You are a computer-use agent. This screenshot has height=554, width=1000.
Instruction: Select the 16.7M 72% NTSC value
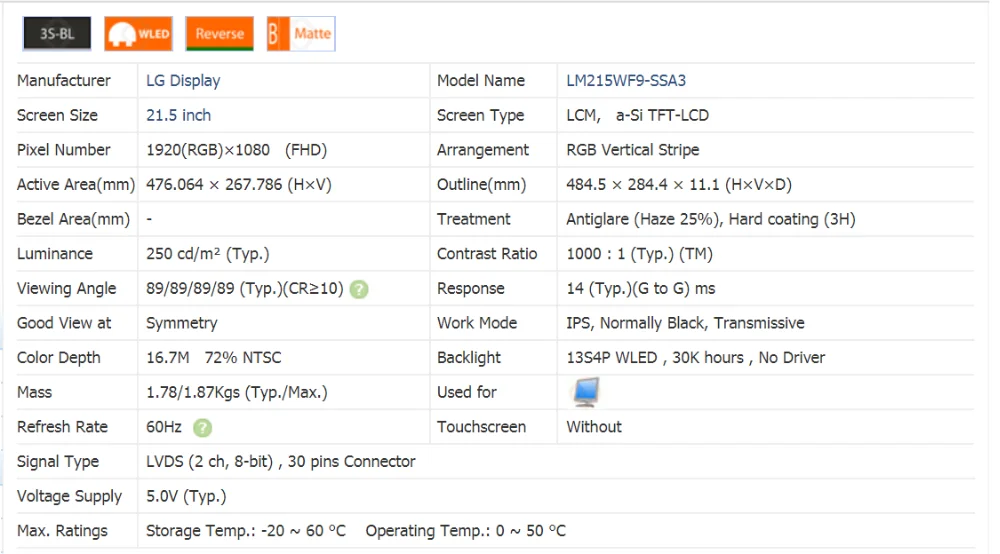point(214,358)
